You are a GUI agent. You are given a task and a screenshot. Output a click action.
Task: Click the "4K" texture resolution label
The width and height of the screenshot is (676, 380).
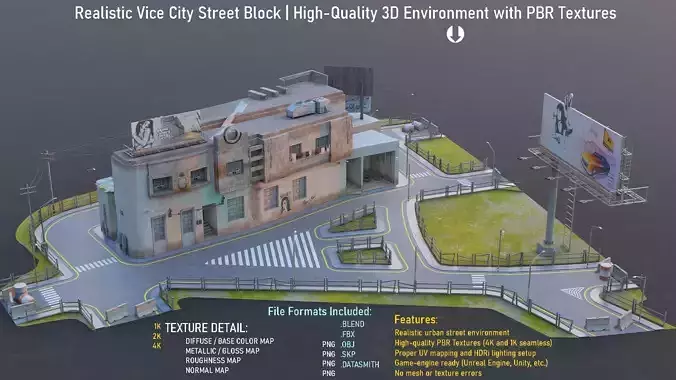click(157, 346)
